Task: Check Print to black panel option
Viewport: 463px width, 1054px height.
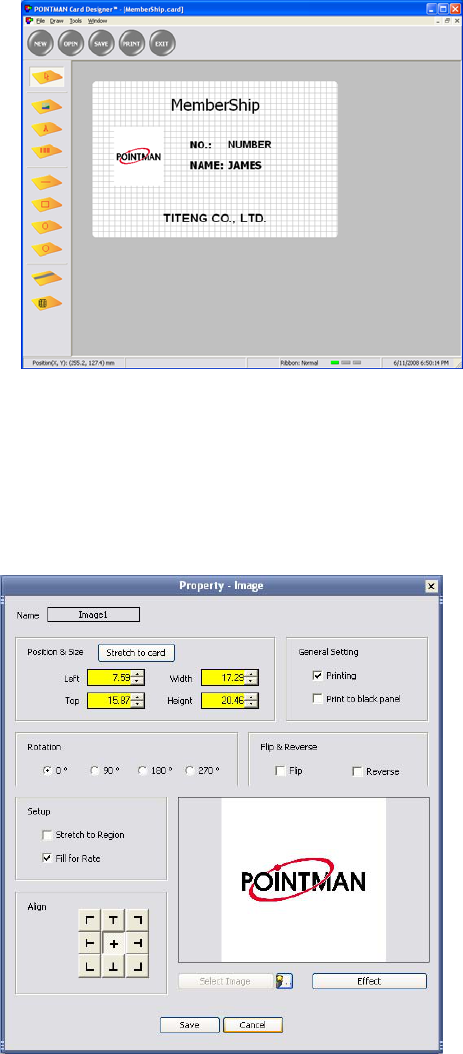Action: click(x=318, y=698)
